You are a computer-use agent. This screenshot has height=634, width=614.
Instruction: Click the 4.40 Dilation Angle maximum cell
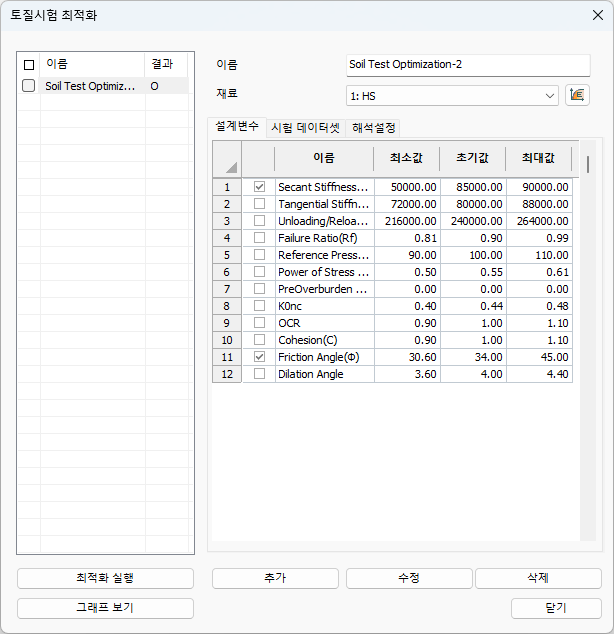pyautogui.click(x=540, y=374)
